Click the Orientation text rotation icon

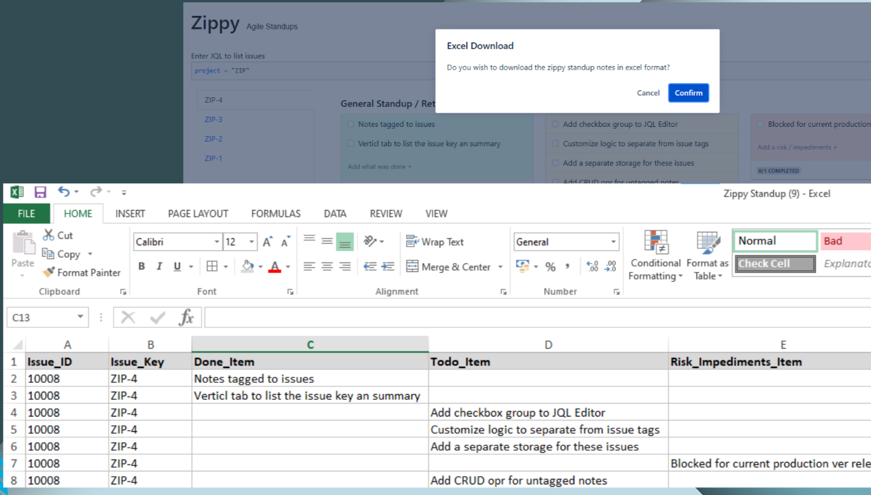tap(370, 241)
